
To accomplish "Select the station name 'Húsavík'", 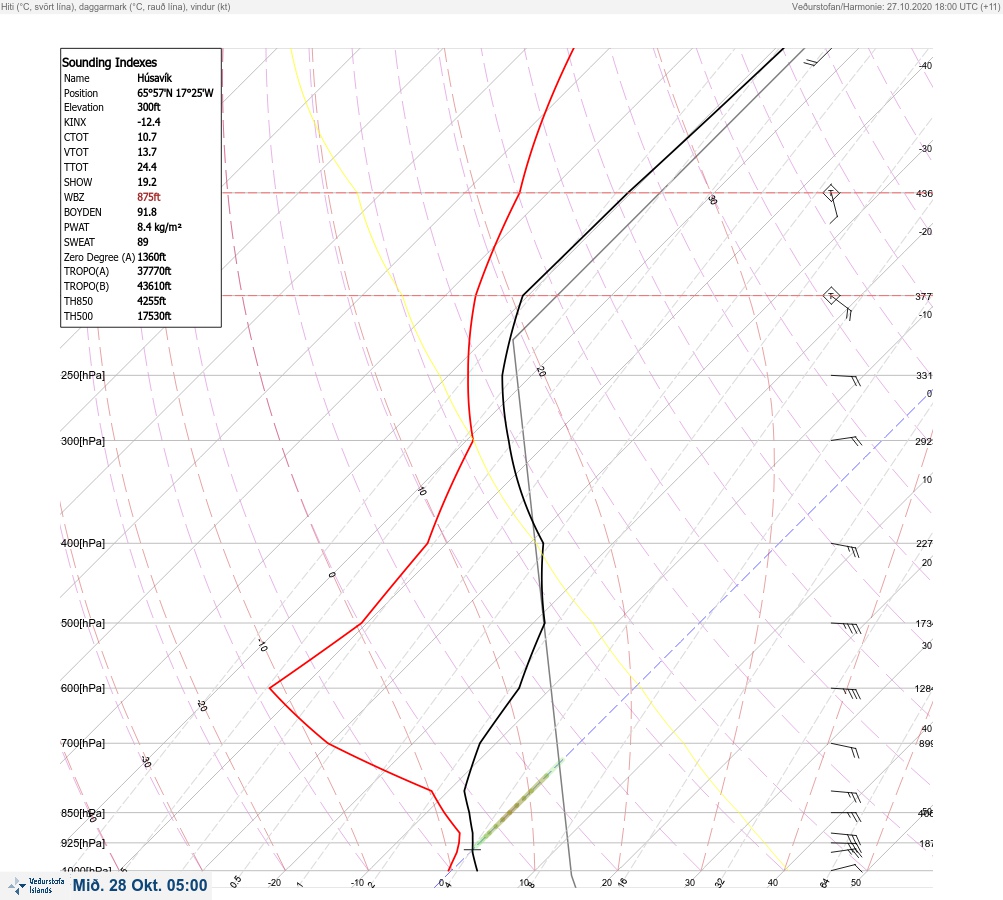I will click(x=154, y=78).
